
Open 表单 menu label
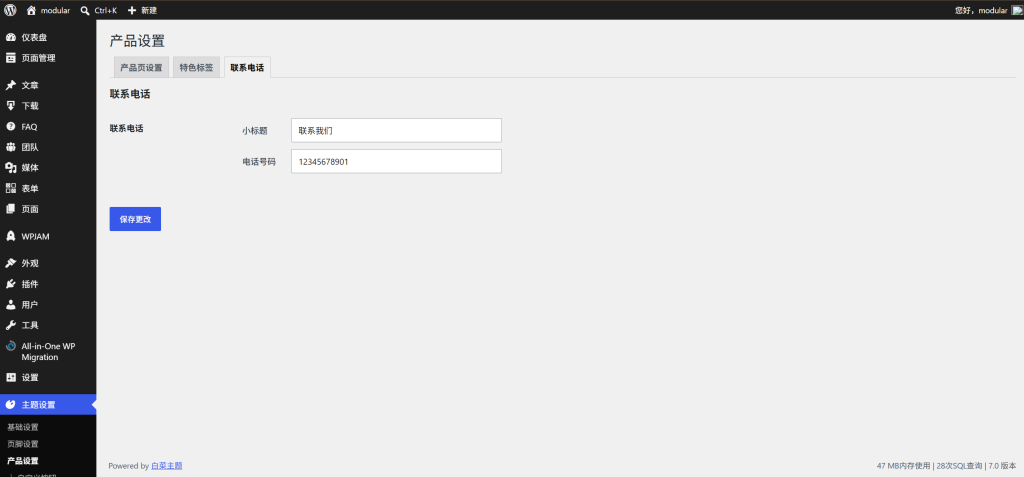[x=30, y=188]
